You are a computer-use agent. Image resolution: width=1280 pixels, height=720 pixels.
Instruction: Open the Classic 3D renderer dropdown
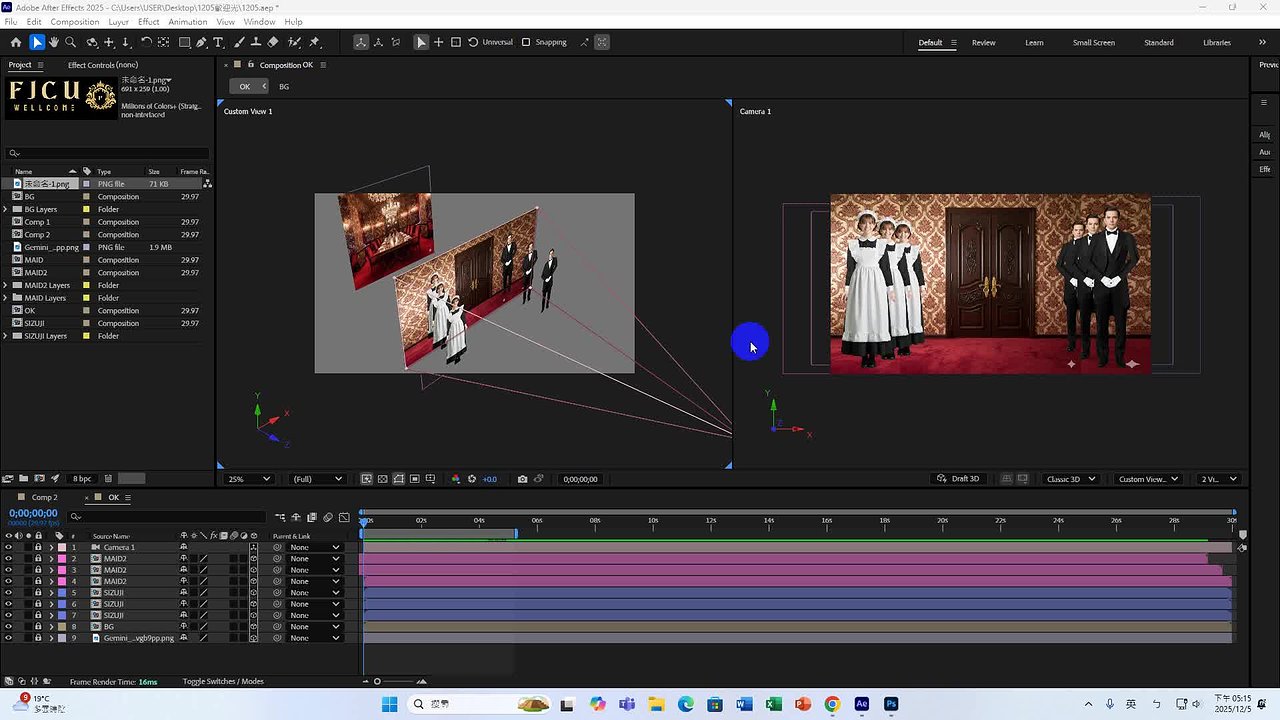(1070, 479)
